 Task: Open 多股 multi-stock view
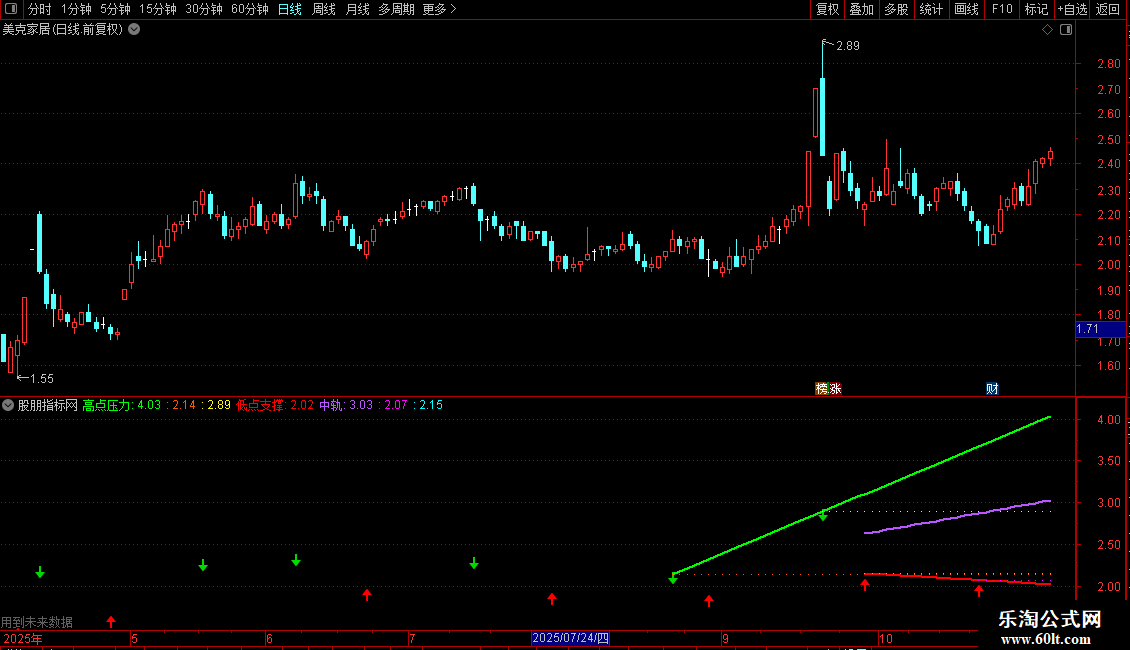click(x=896, y=9)
